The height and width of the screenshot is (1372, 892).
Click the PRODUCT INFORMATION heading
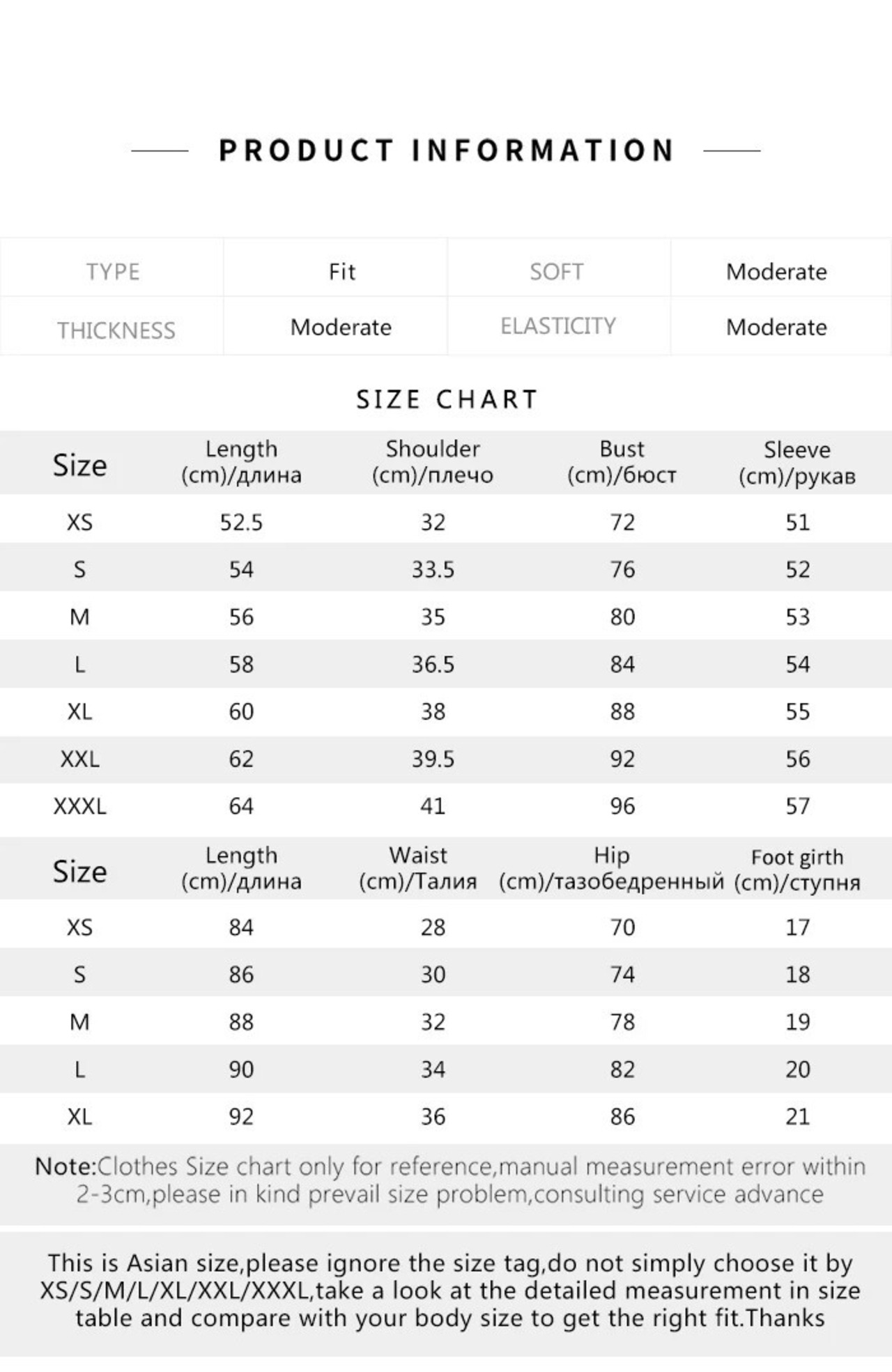click(446, 151)
